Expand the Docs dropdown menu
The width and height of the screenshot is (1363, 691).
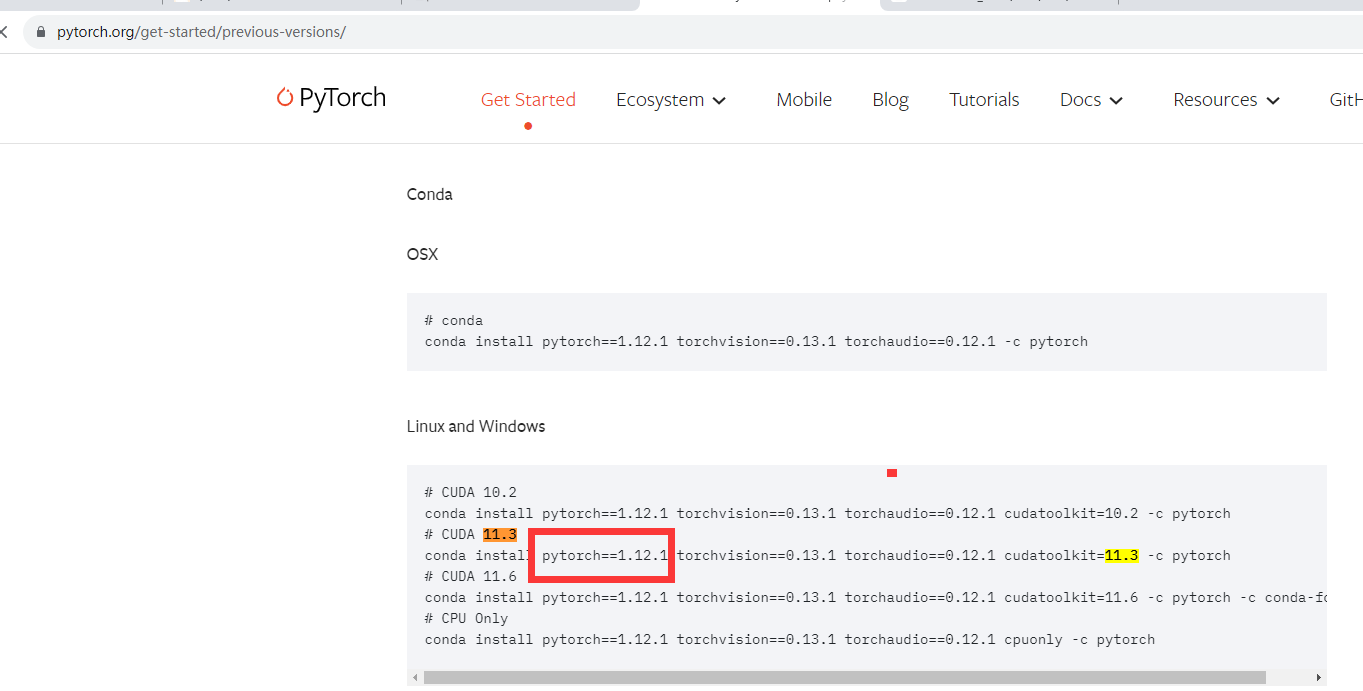click(1092, 100)
